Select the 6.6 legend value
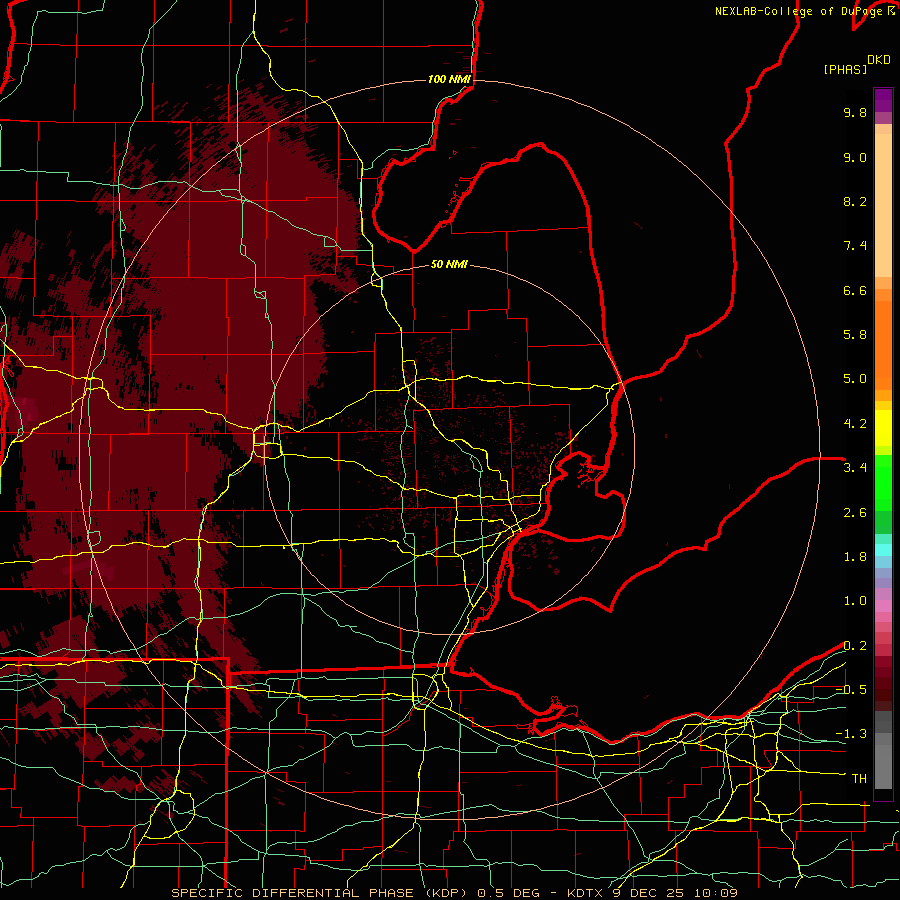Screen dimensions: 900x900 [855, 290]
